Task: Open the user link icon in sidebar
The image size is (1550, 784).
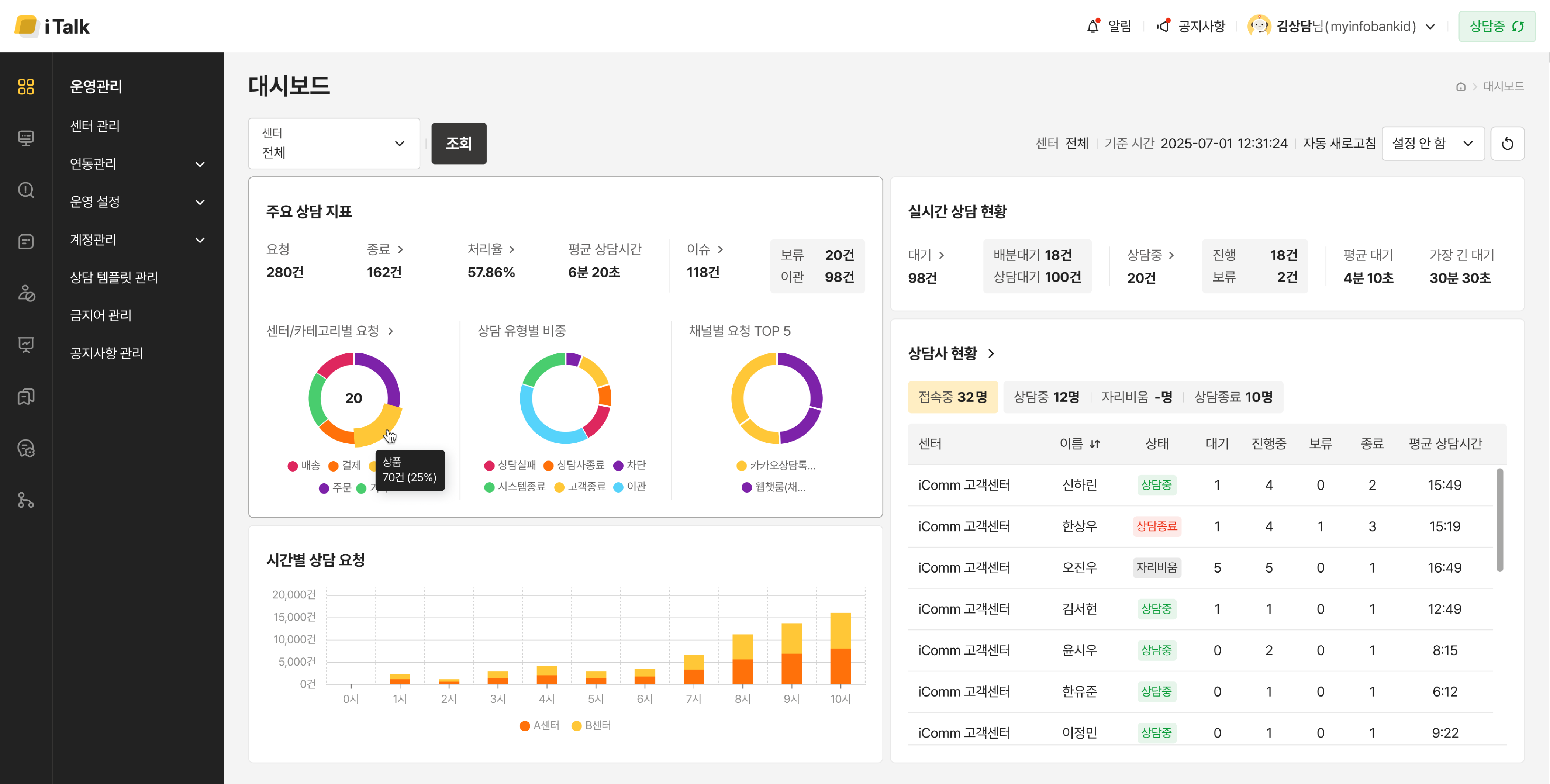Action: (26, 294)
